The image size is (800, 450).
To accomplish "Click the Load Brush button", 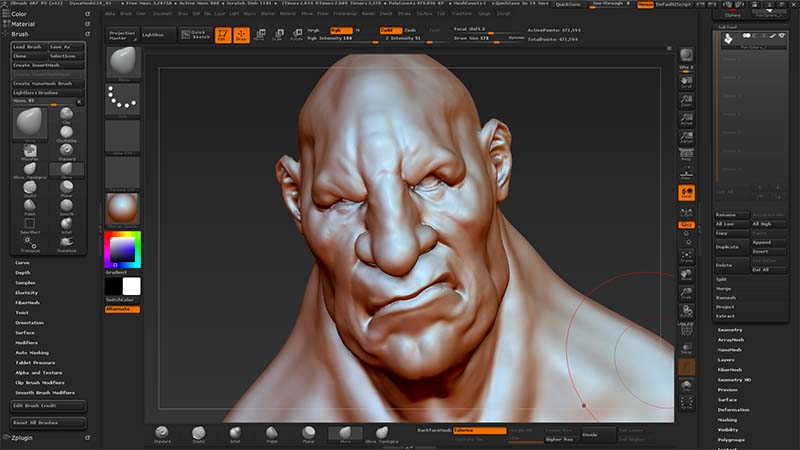I will click(30, 46).
